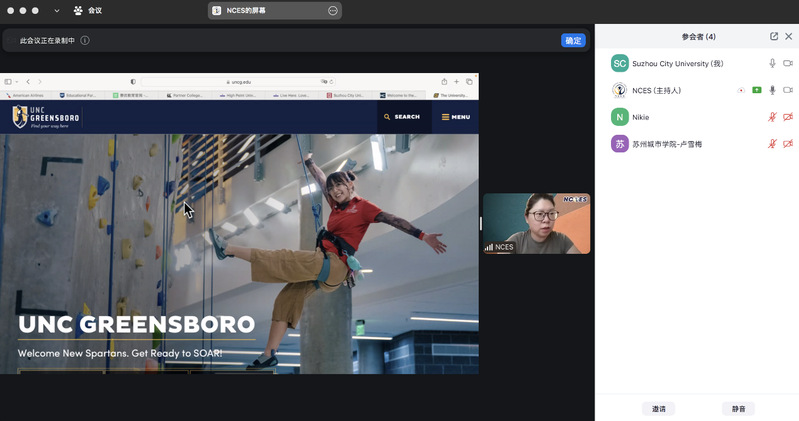This screenshot has height=421, width=799.
Task: Click the recording info icon
Action: (85, 41)
